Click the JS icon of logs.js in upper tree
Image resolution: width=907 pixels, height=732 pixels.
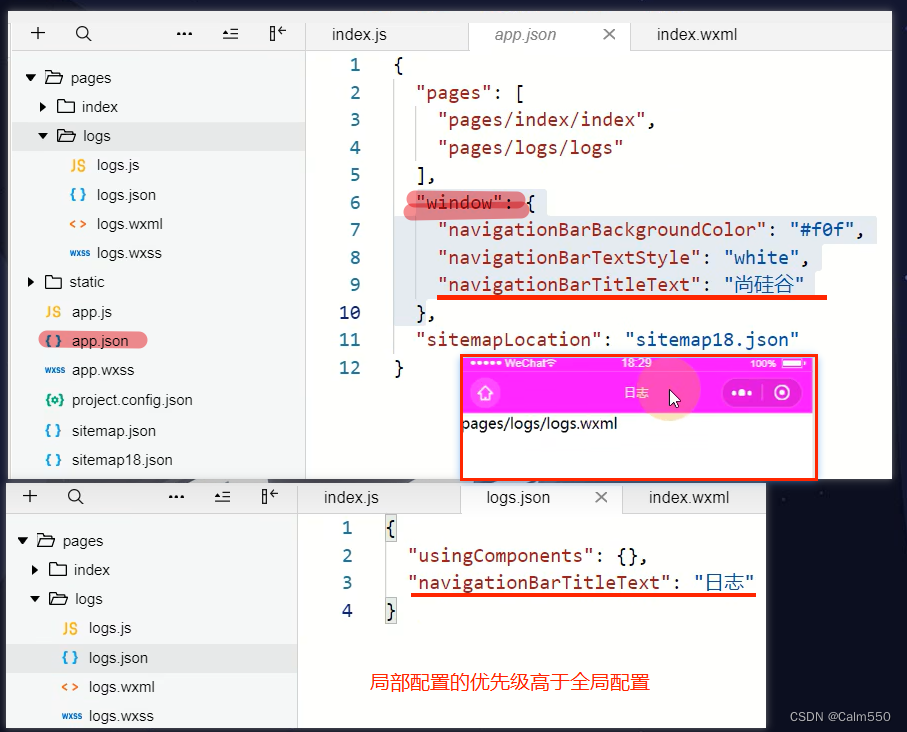pyautogui.click(x=78, y=165)
